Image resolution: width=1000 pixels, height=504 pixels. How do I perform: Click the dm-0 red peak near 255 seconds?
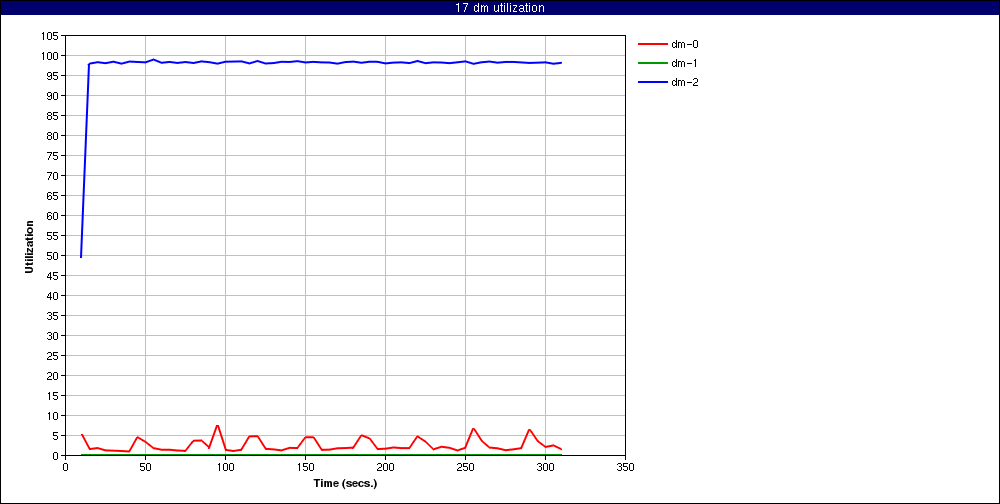point(473,429)
